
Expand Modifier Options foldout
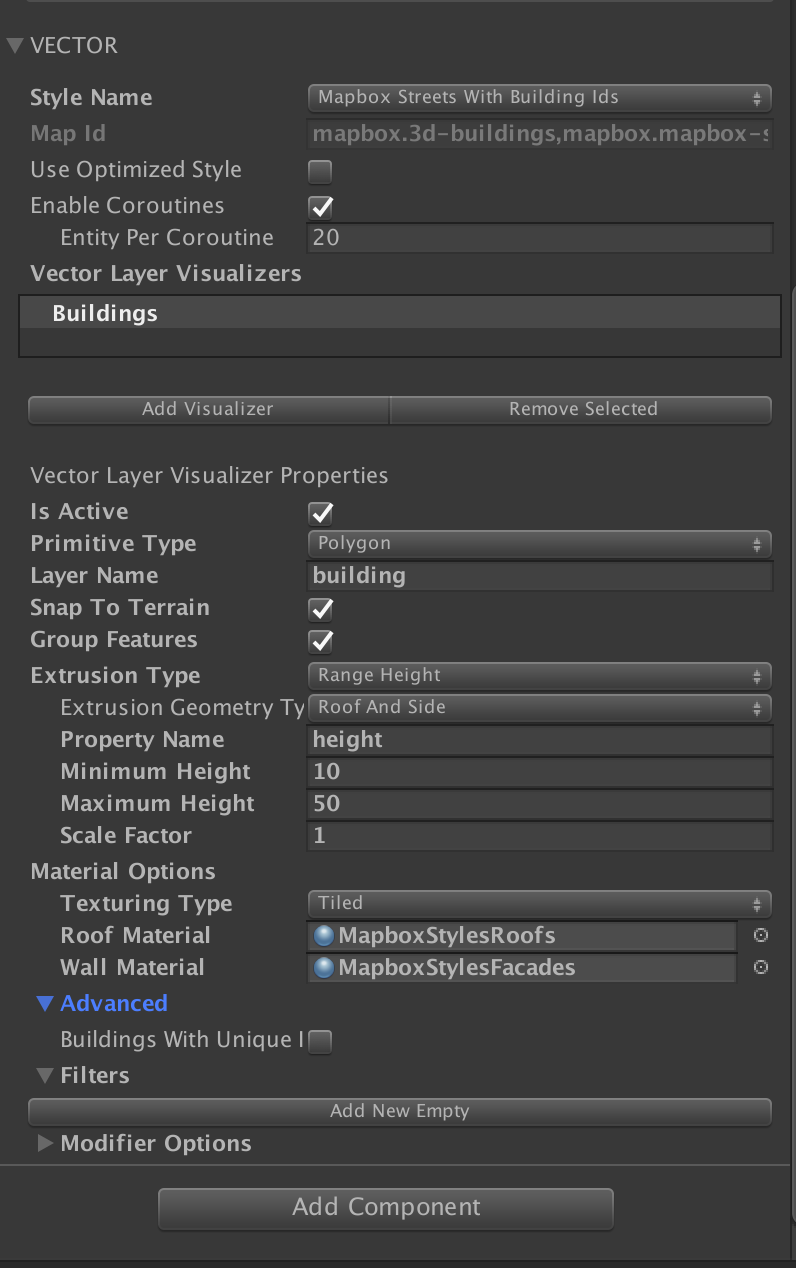[45, 1144]
